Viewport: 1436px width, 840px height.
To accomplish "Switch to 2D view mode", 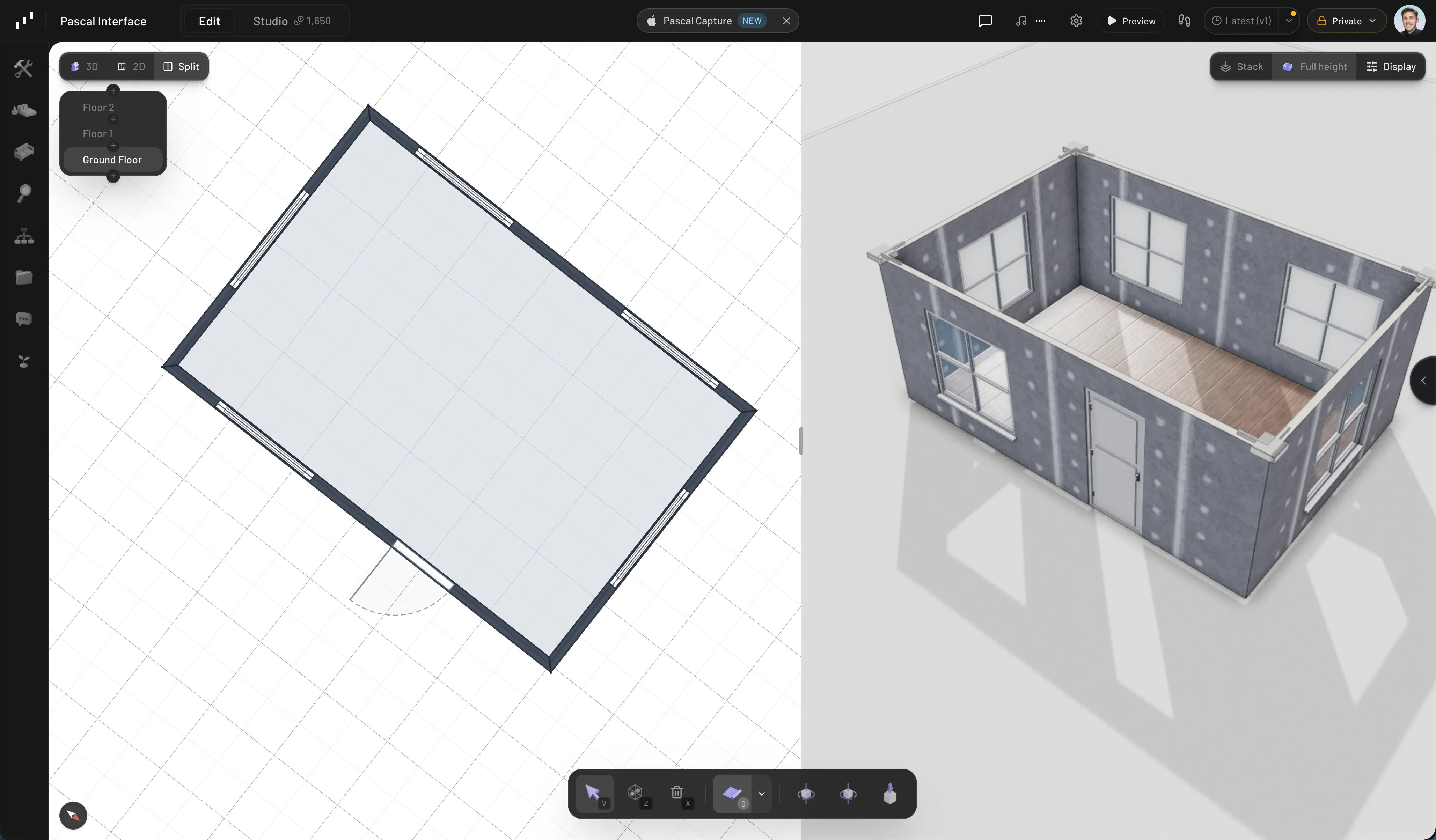I will click(x=131, y=67).
